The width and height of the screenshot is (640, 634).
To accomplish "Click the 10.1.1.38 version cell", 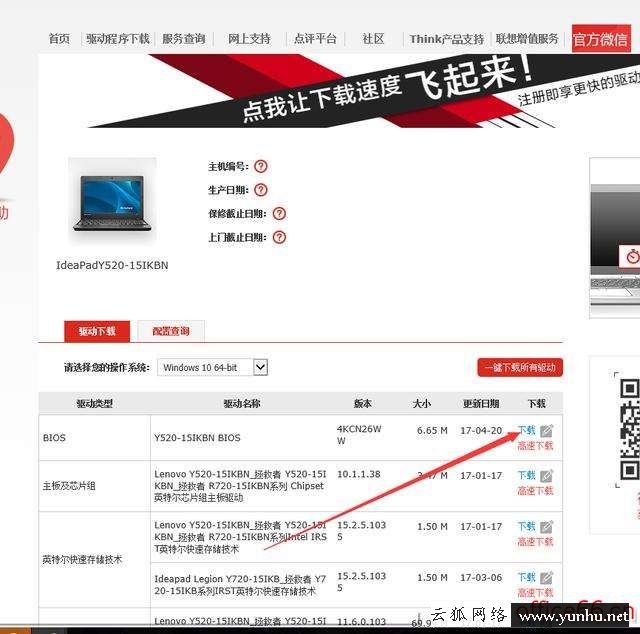I will pos(358,474).
